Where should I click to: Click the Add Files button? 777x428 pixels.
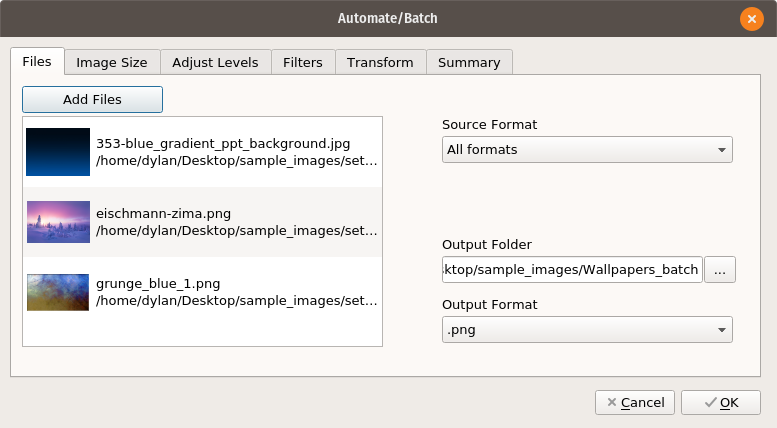[92, 100]
